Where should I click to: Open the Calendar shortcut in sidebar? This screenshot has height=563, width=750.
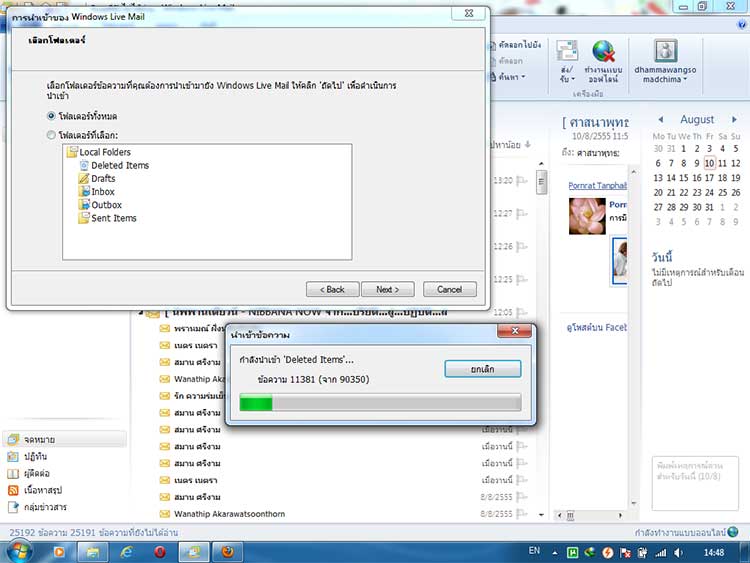point(35,456)
